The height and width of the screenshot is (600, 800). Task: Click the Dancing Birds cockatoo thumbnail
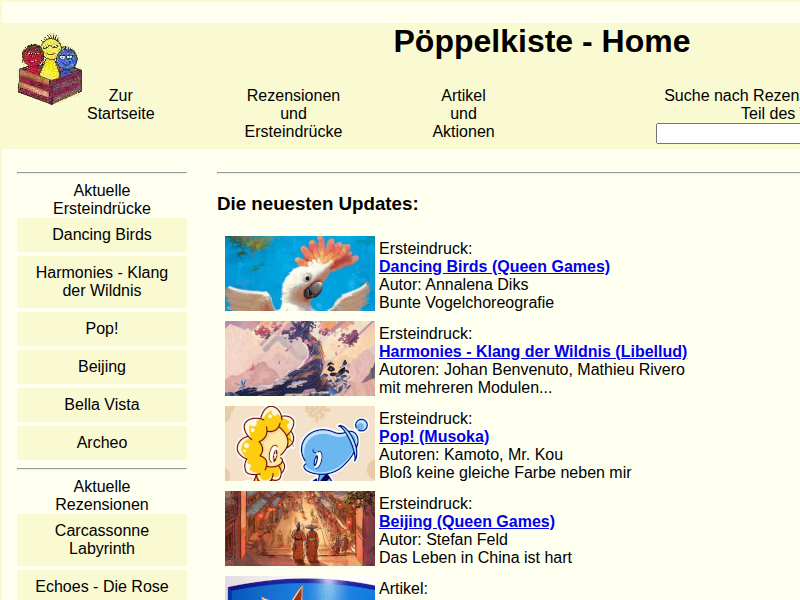coord(300,273)
